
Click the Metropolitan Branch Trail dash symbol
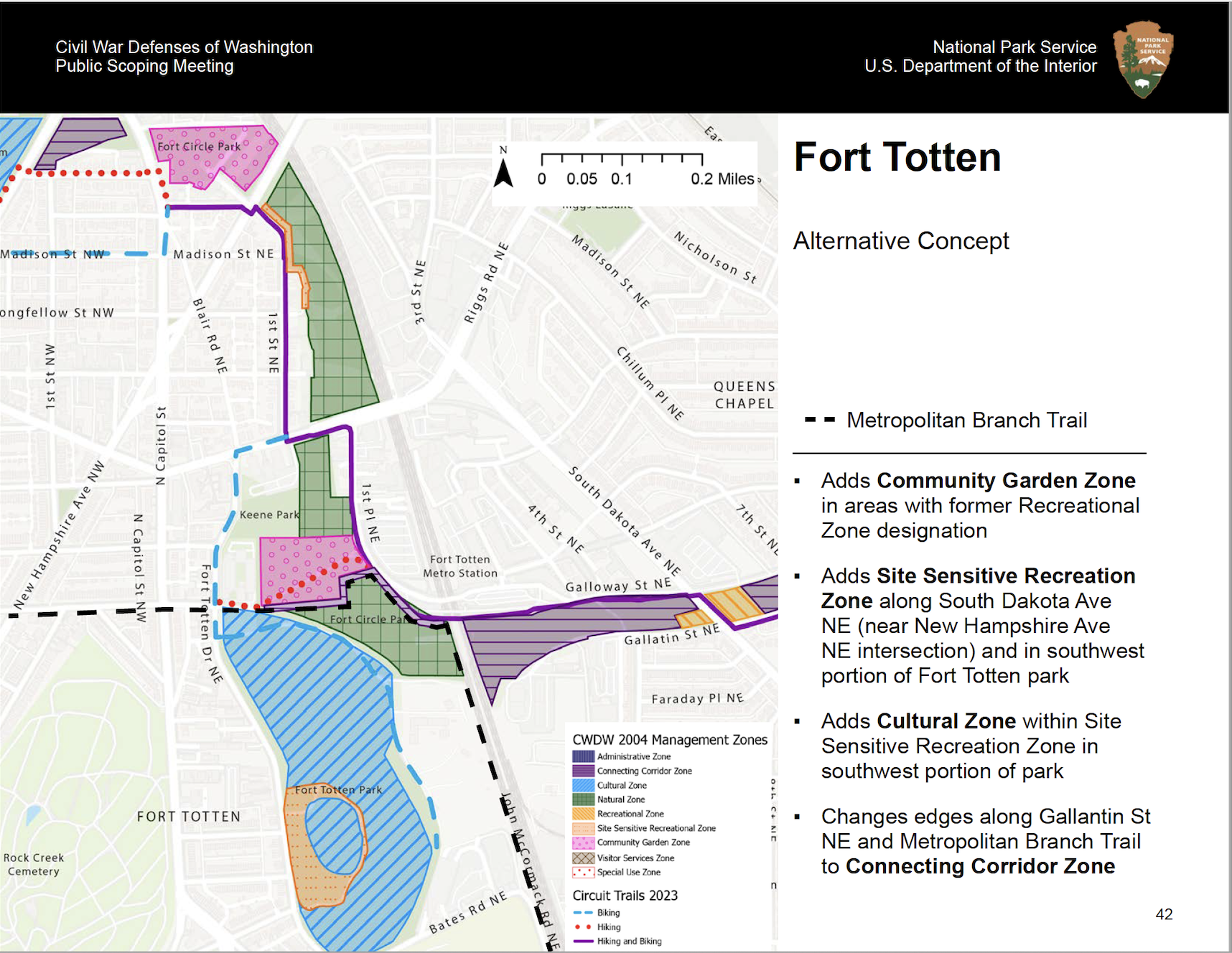point(819,420)
